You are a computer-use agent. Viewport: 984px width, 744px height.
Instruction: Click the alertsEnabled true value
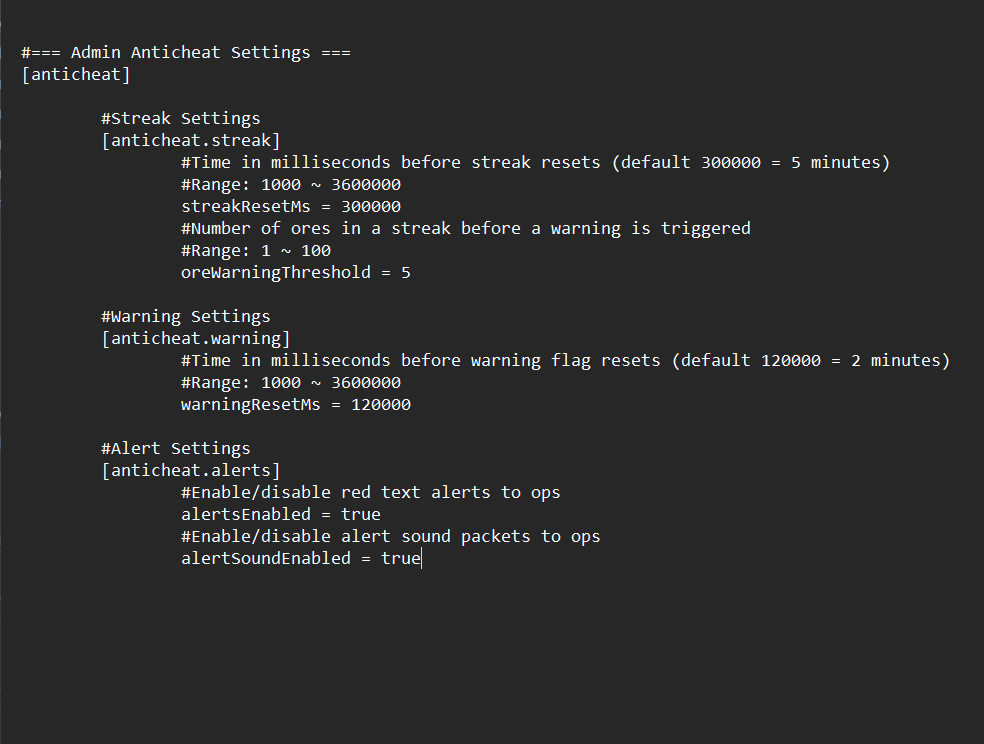click(x=361, y=514)
